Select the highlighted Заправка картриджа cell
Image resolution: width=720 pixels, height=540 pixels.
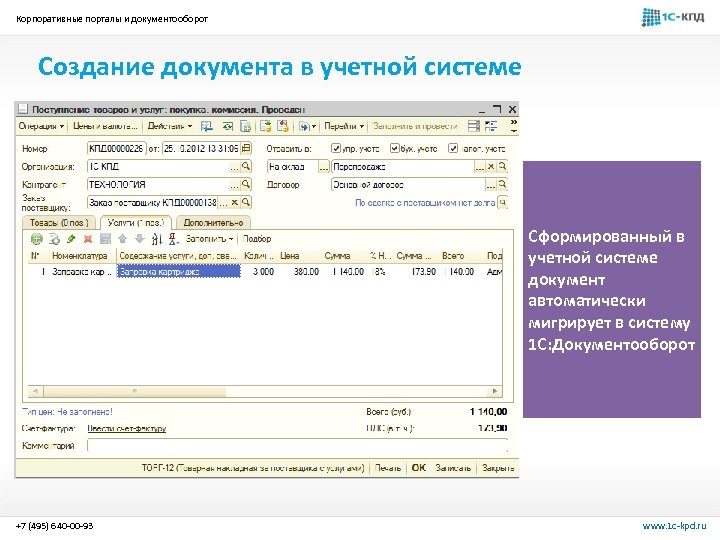(179, 272)
